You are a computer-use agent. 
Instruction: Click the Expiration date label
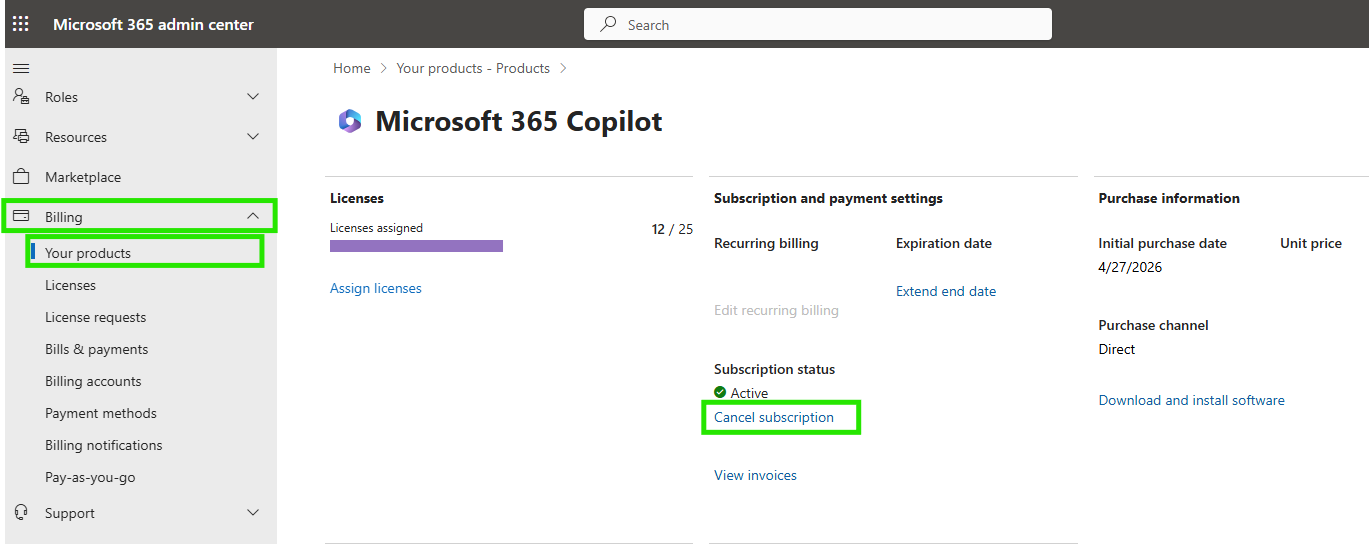tap(944, 243)
